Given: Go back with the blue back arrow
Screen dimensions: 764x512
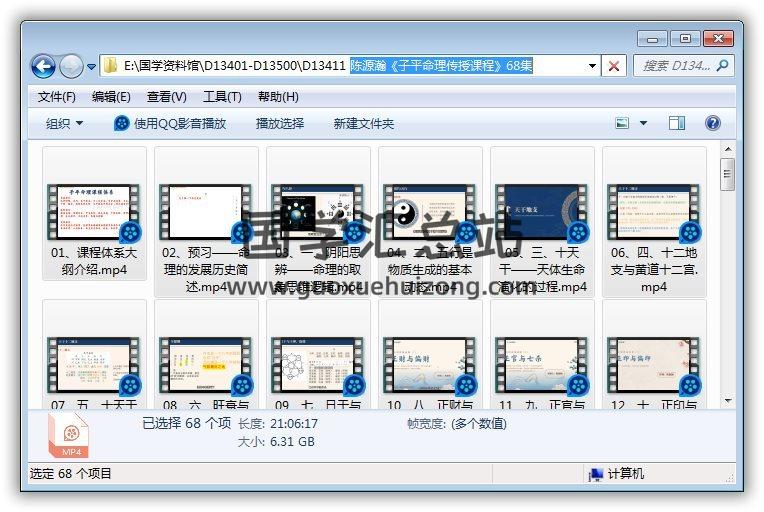Looking at the screenshot, I should 43,66.
